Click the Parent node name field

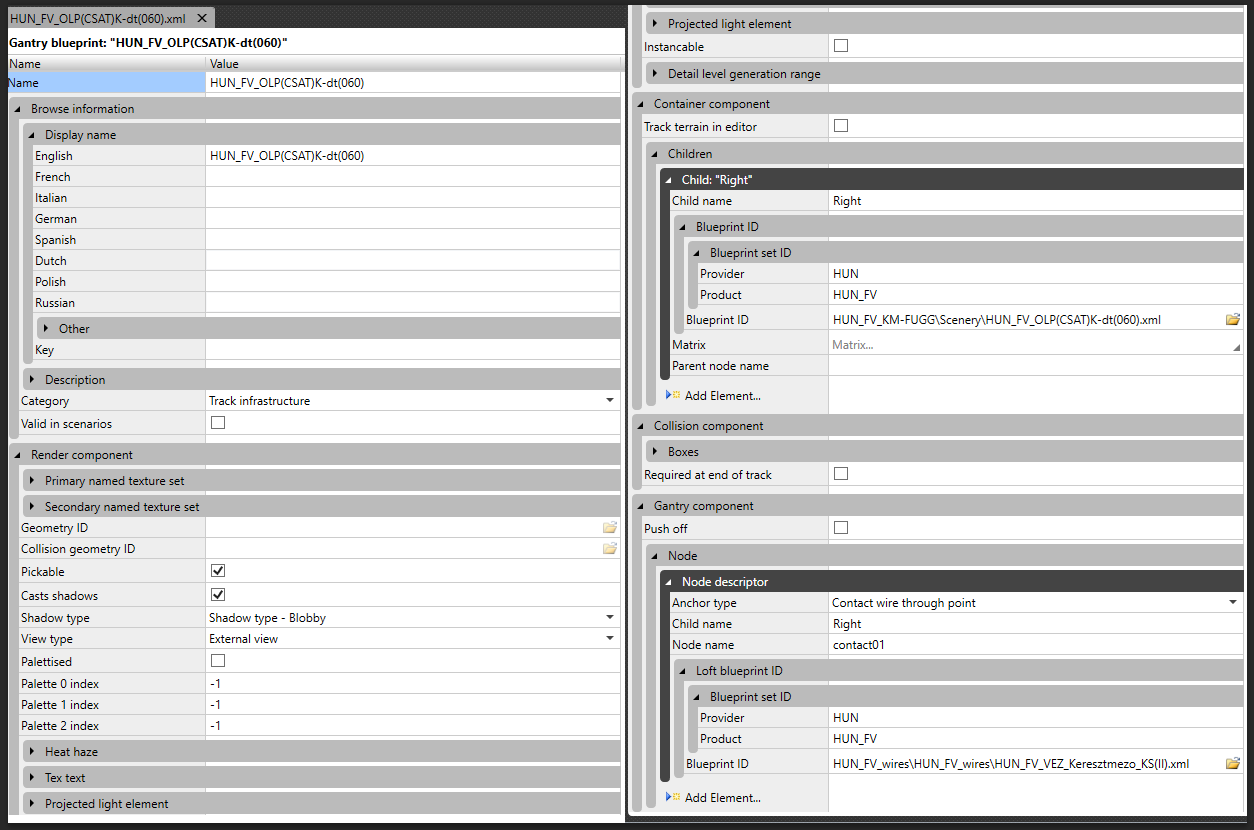point(1036,366)
